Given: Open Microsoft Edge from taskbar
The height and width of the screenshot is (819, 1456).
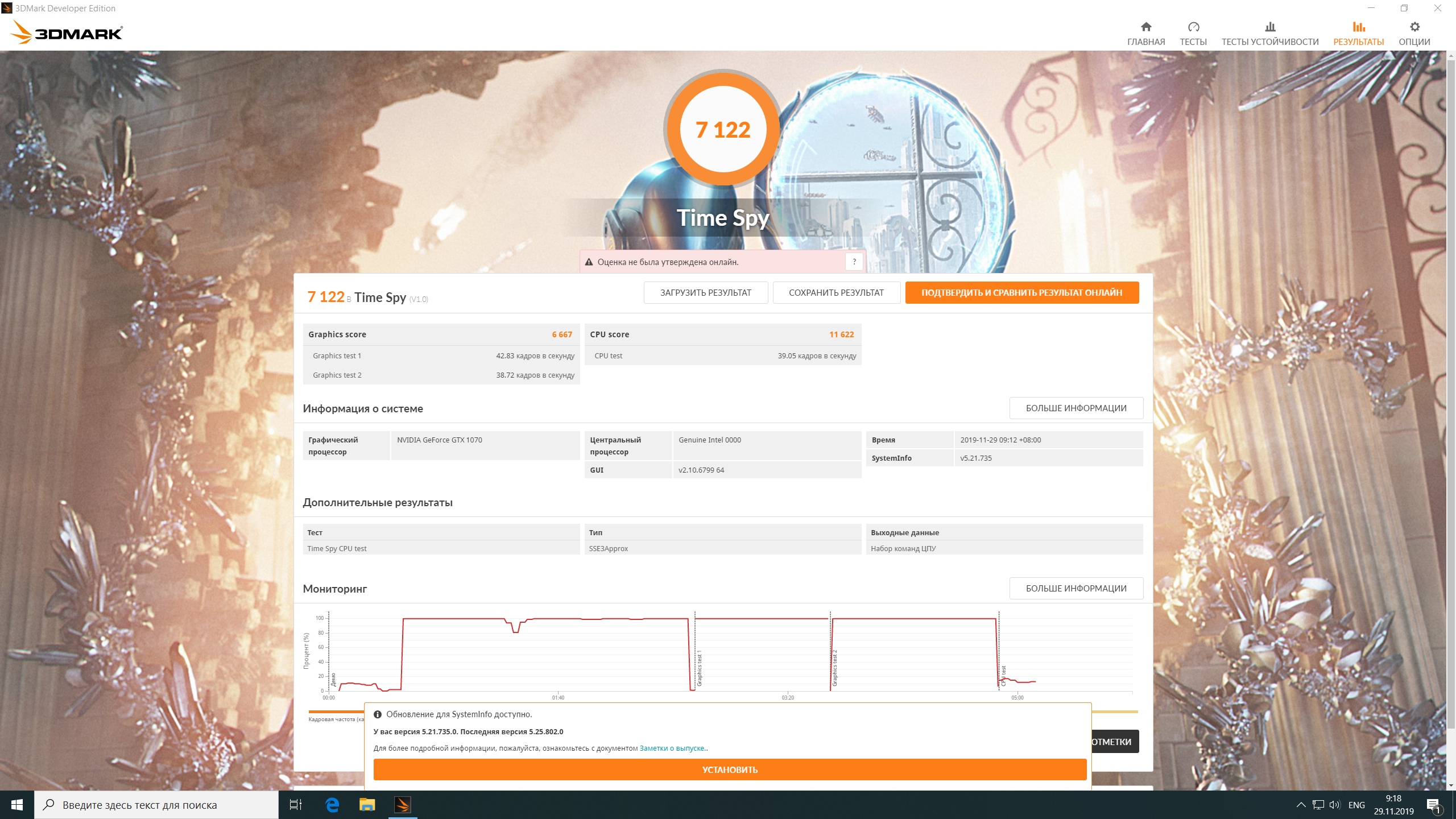Looking at the screenshot, I should tap(332, 804).
